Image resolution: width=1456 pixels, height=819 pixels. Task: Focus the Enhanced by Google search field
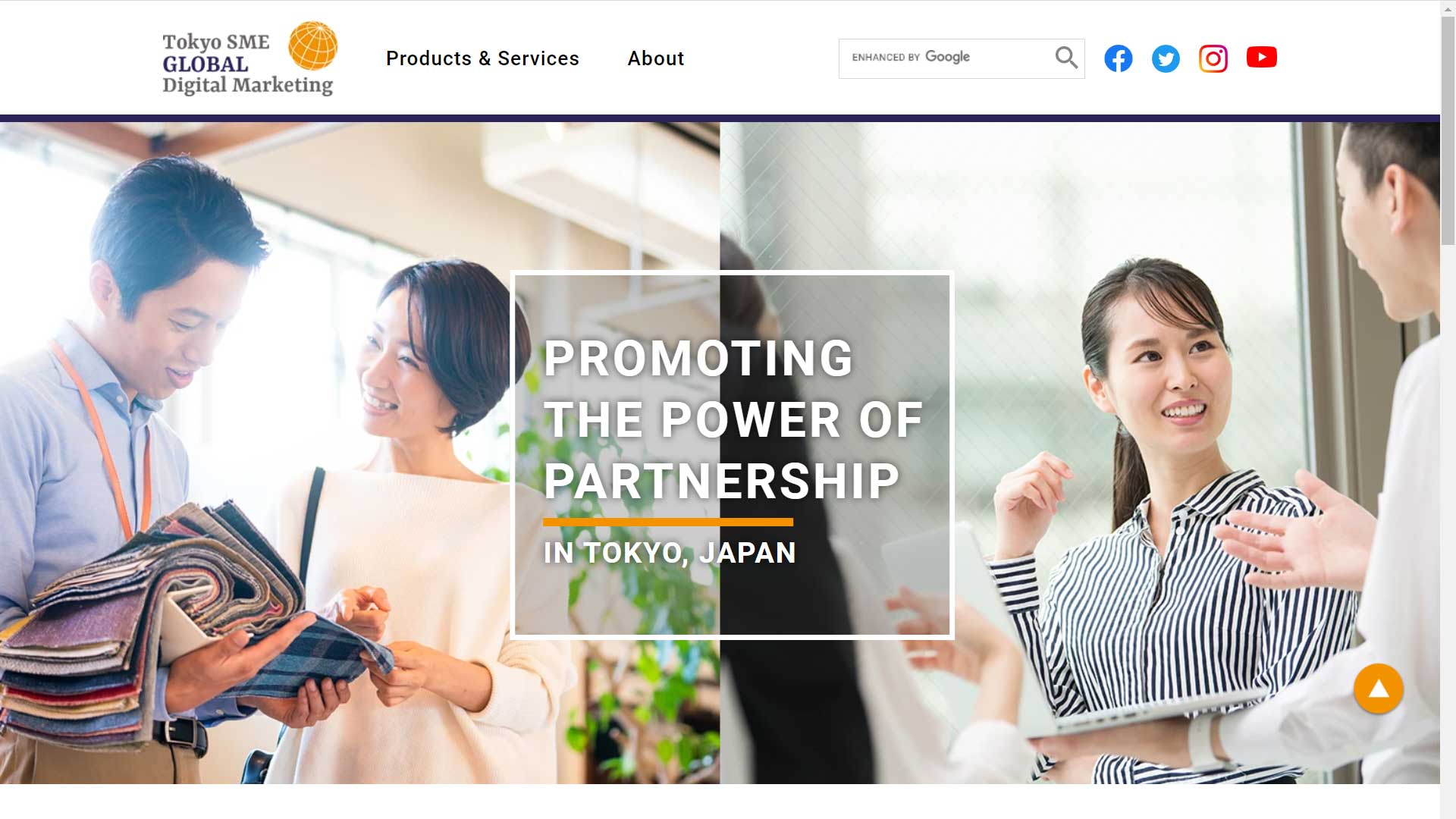click(948, 58)
